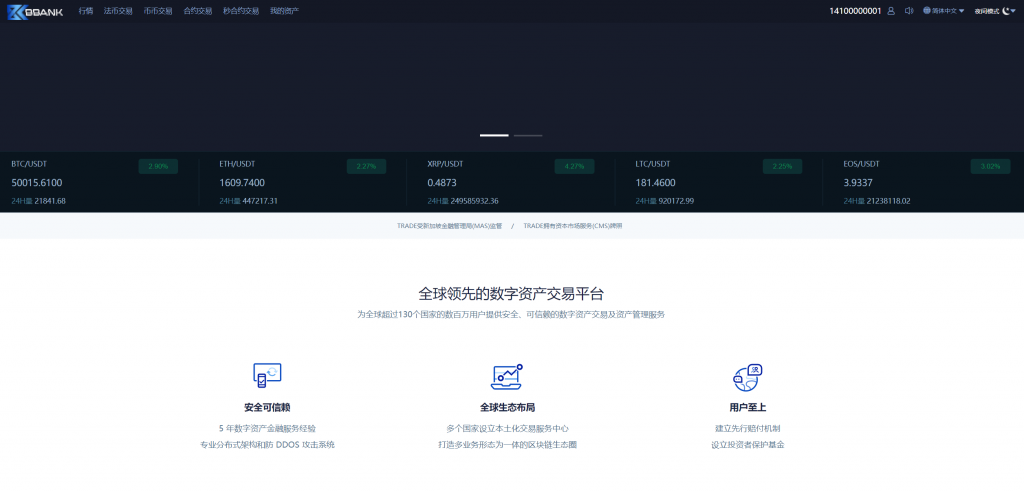Click the 用户至上 title

(748, 408)
